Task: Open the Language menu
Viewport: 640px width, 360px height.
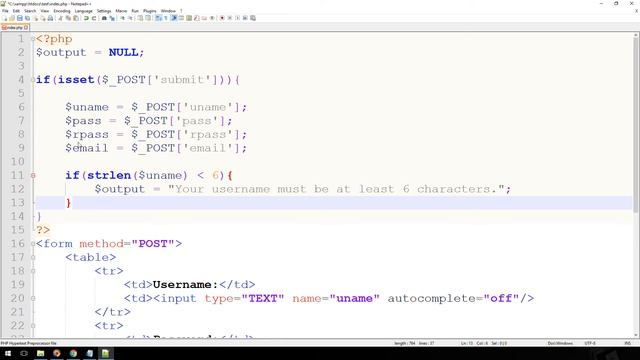Action: tap(84, 11)
